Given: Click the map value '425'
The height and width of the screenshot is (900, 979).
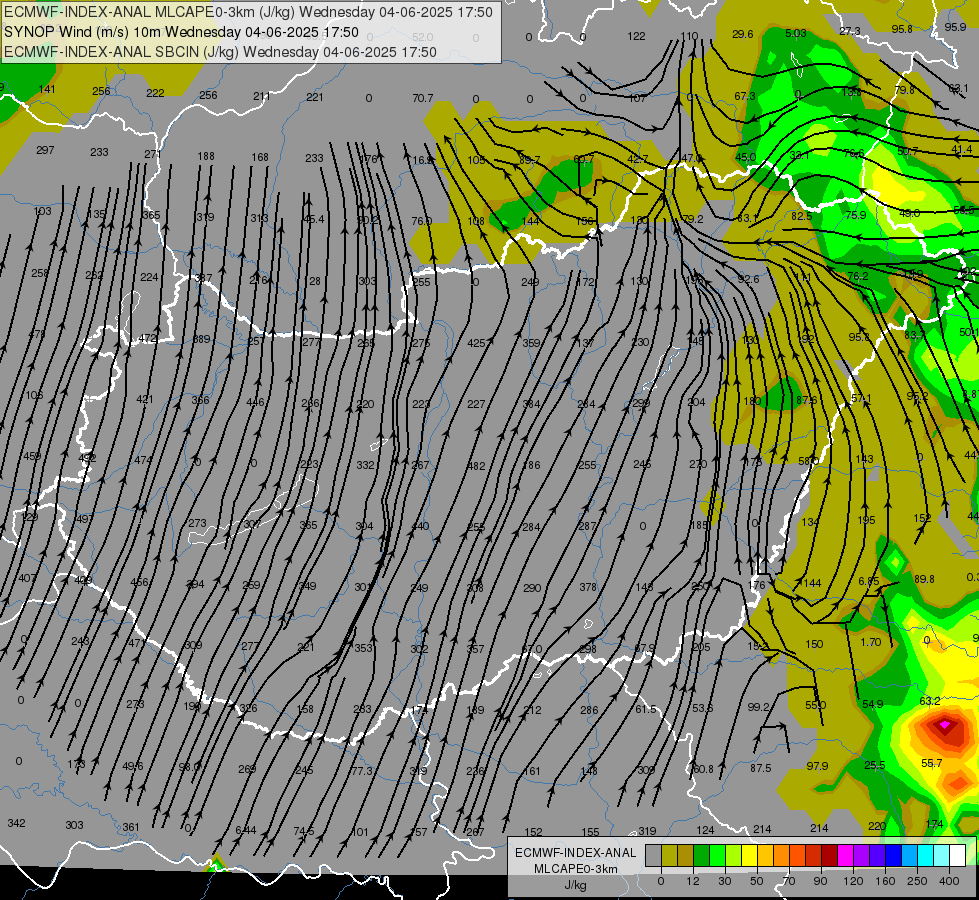Looking at the screenshot, I should click(476, 343).
